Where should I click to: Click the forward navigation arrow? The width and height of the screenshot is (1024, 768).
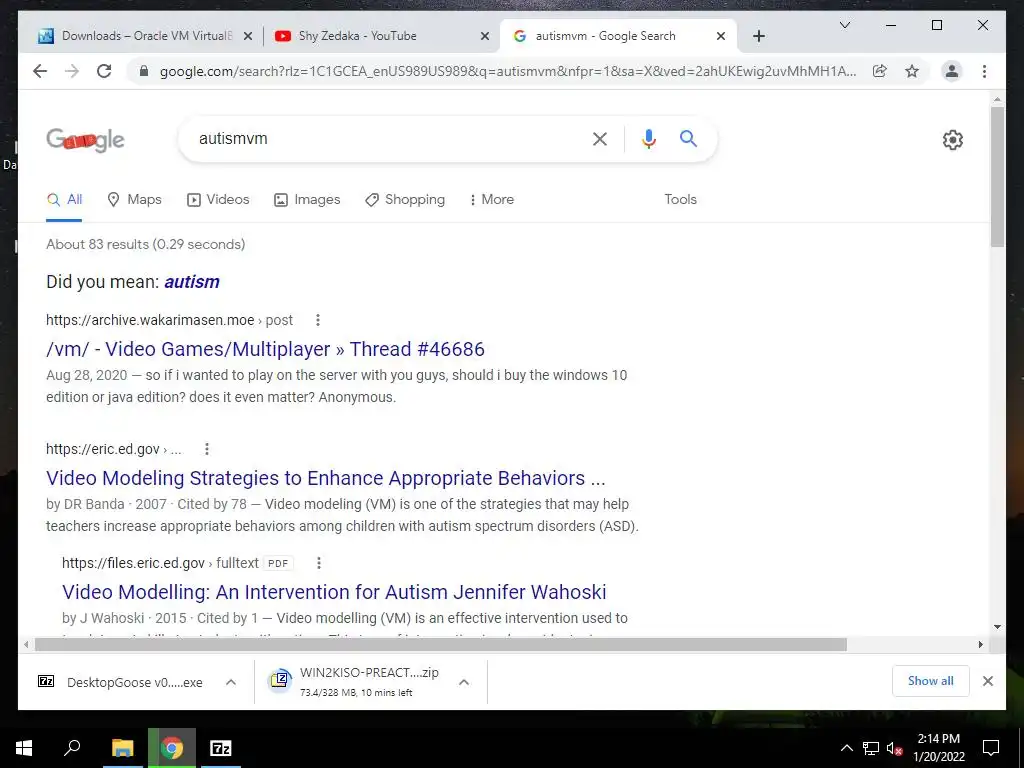72,71
